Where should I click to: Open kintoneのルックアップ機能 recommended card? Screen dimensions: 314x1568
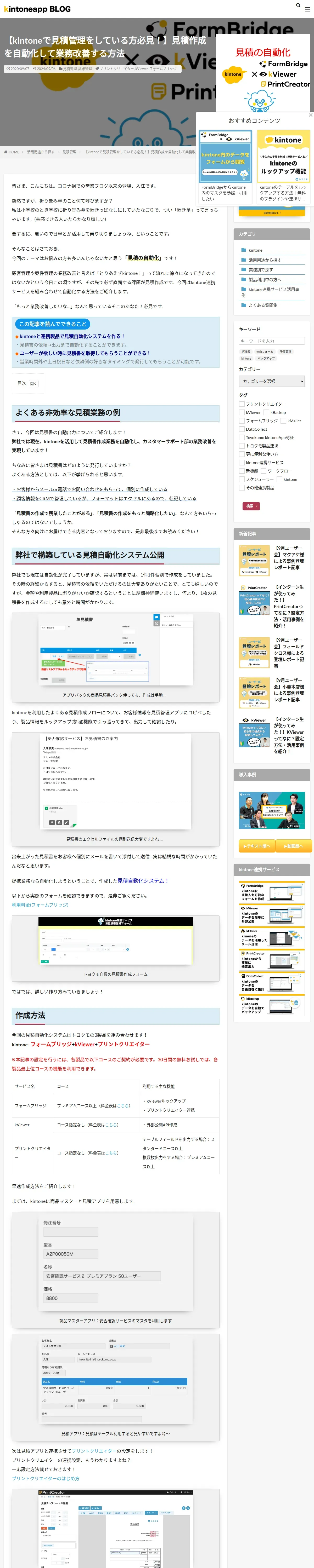pos(283,166)
